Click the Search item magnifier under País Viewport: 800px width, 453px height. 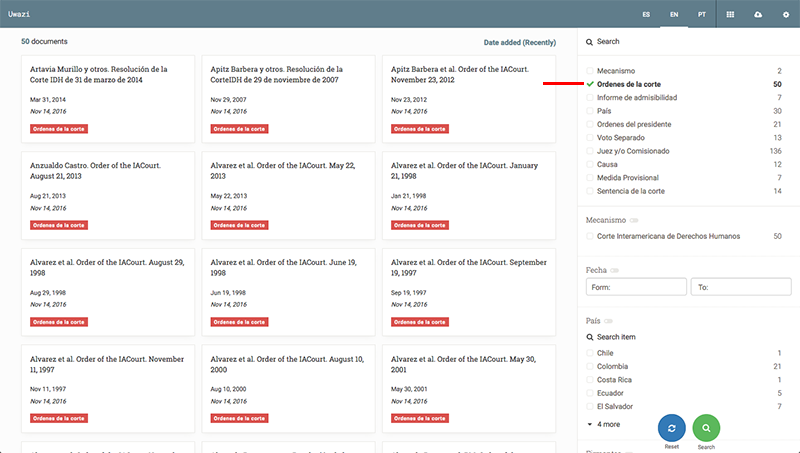point(589,337)
